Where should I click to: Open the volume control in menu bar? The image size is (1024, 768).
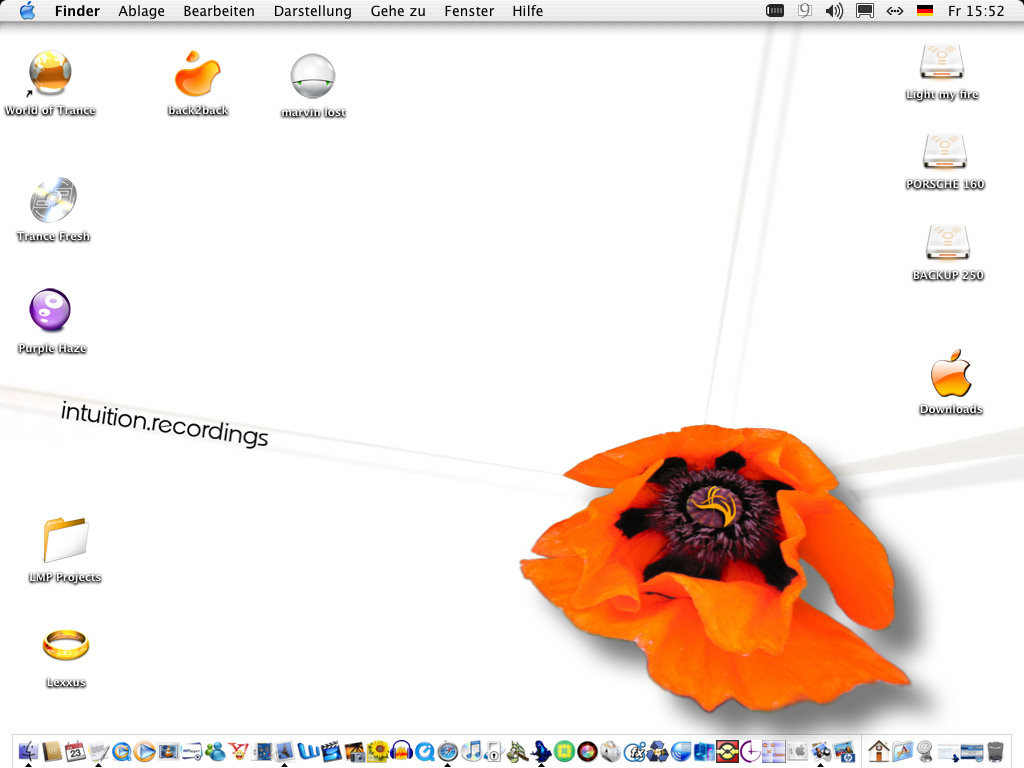[x=834, y=11]
